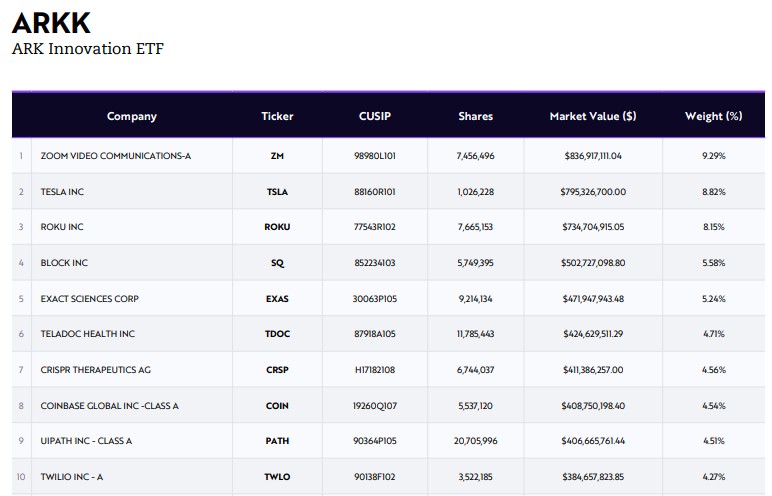Viewport: 772px width, 496px height.
Task: Click the Ticker column header
Action: [x=277, y=116]
